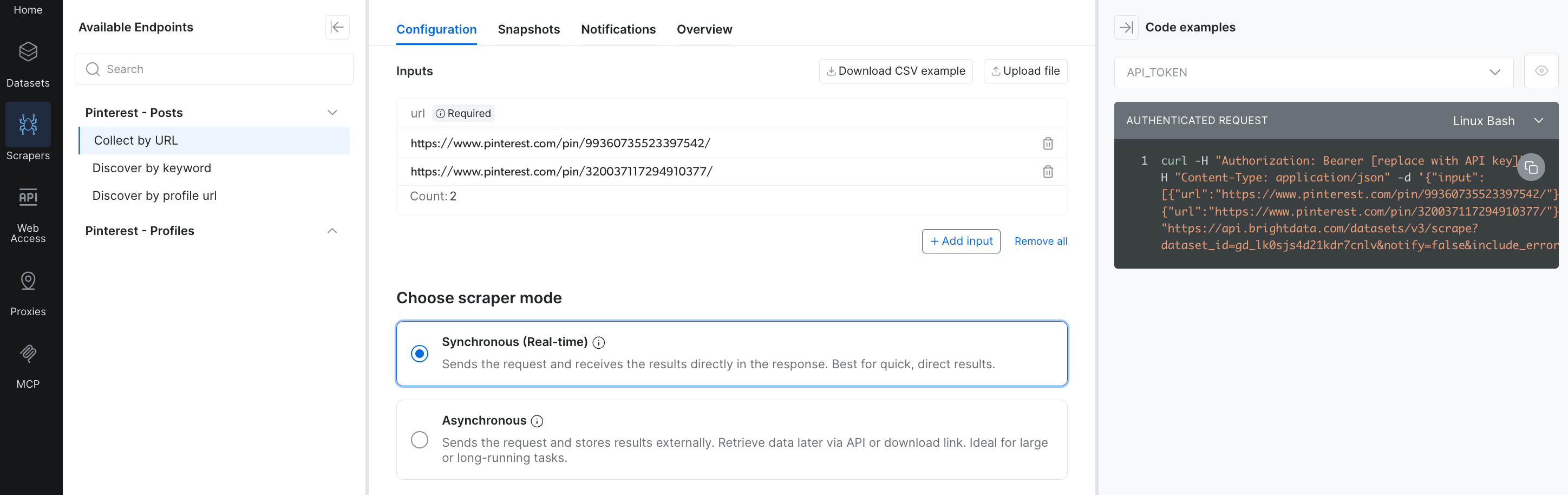Collapse the Pinterest - Posts section
The width and height of the screenshot is (1568, 495).
pyautogui.click(x=332, y=113)
